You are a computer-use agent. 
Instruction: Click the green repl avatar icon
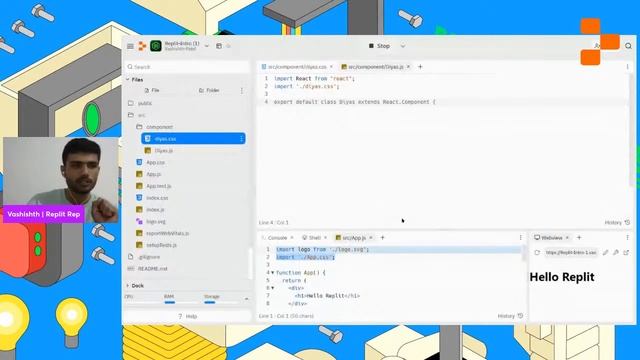[x=156, y=46]
